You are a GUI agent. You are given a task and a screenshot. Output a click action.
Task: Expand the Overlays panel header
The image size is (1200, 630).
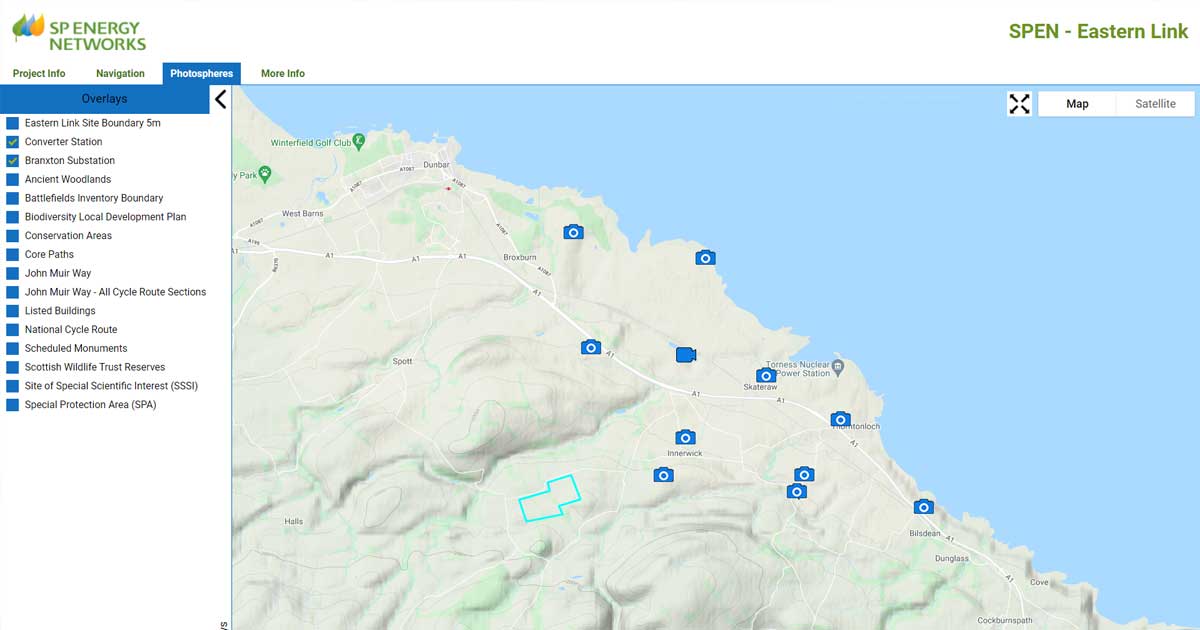coord(104,99)
